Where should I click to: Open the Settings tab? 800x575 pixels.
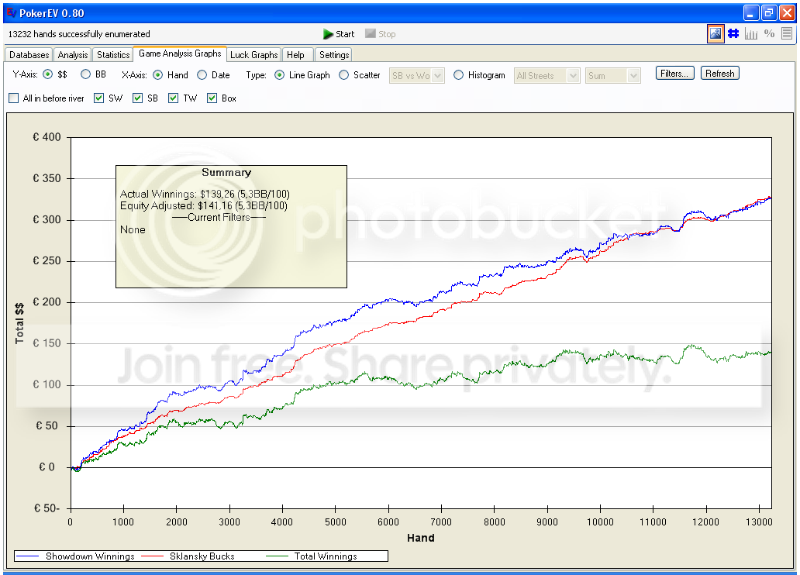click(334, 55)
